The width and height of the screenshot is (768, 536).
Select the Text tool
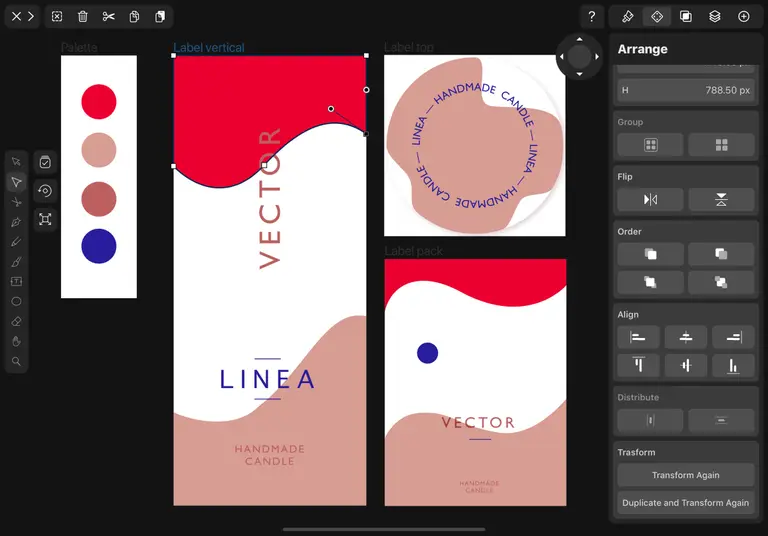pos(16,281)
